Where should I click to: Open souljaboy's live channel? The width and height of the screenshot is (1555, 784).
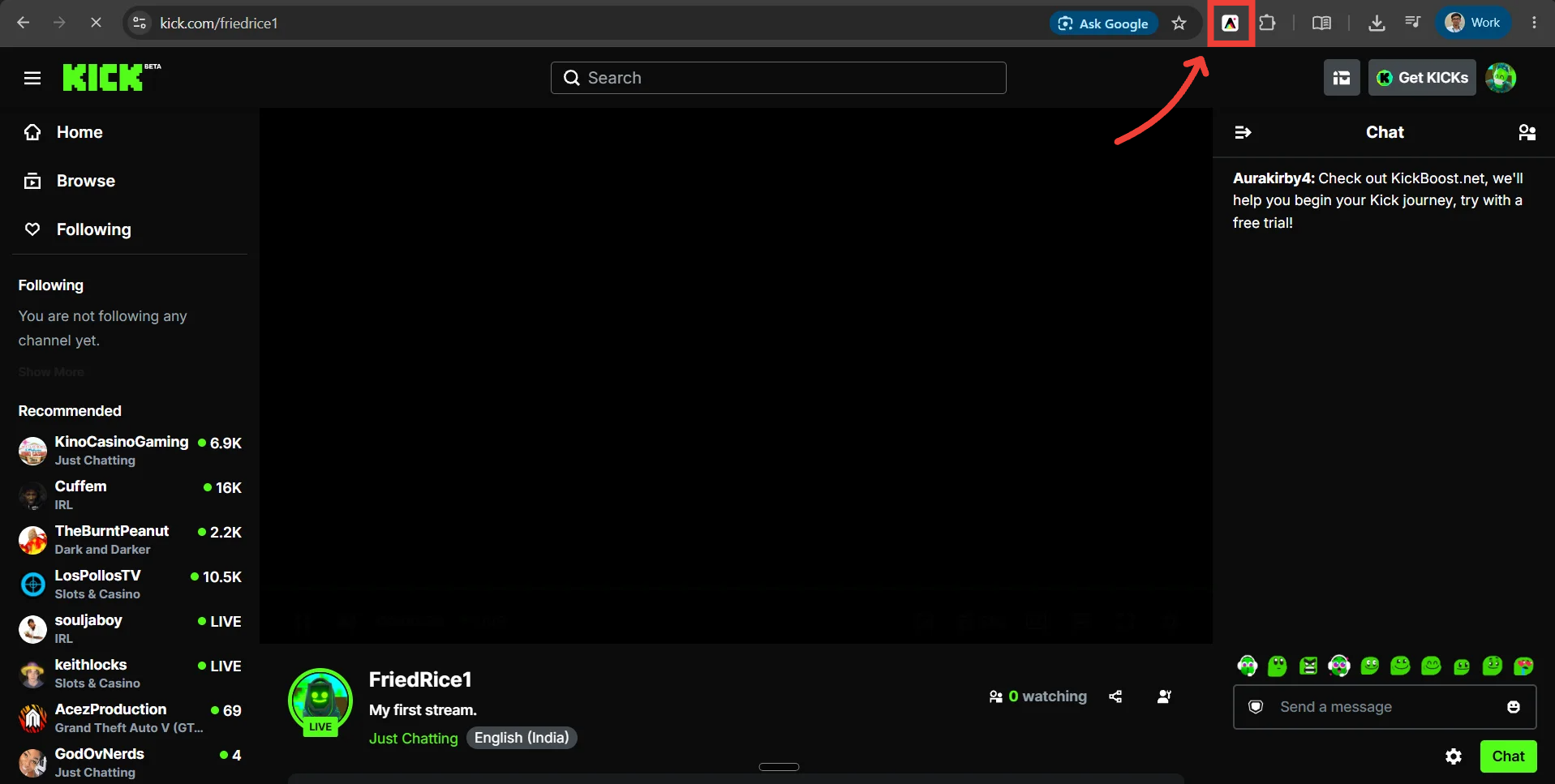coord(130,628)
